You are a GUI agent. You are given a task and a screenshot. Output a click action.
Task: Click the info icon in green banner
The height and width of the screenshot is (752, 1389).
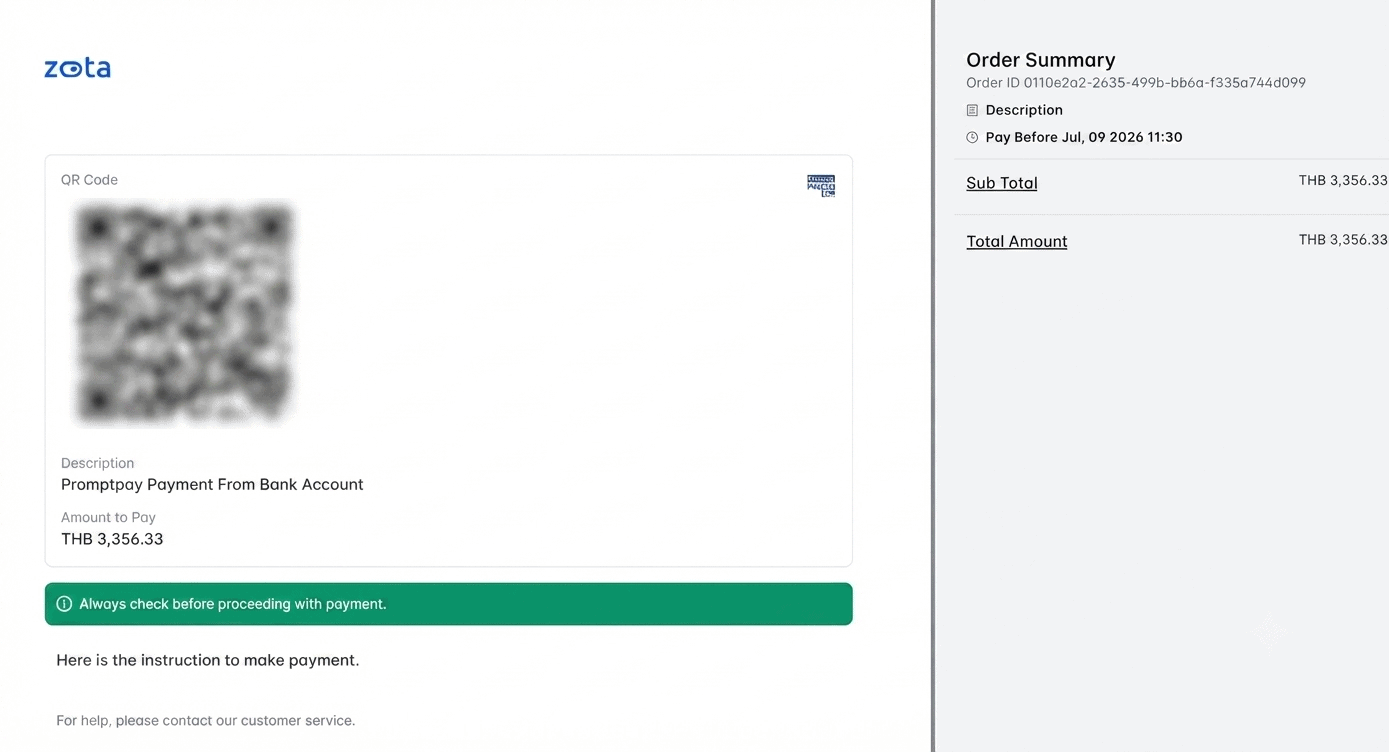(x=64, y=604)
